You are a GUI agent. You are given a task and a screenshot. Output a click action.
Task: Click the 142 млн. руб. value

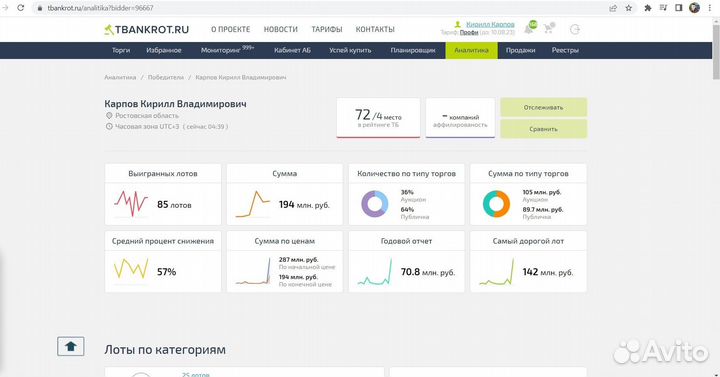coord(548,272)
